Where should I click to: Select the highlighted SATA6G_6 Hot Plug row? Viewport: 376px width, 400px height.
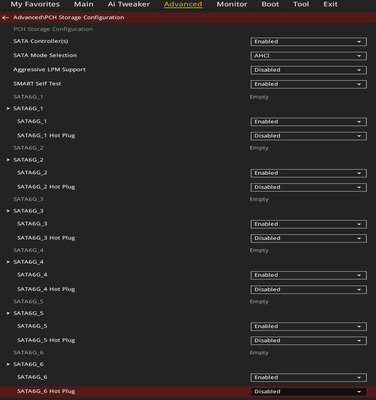[x=188, y=391]
